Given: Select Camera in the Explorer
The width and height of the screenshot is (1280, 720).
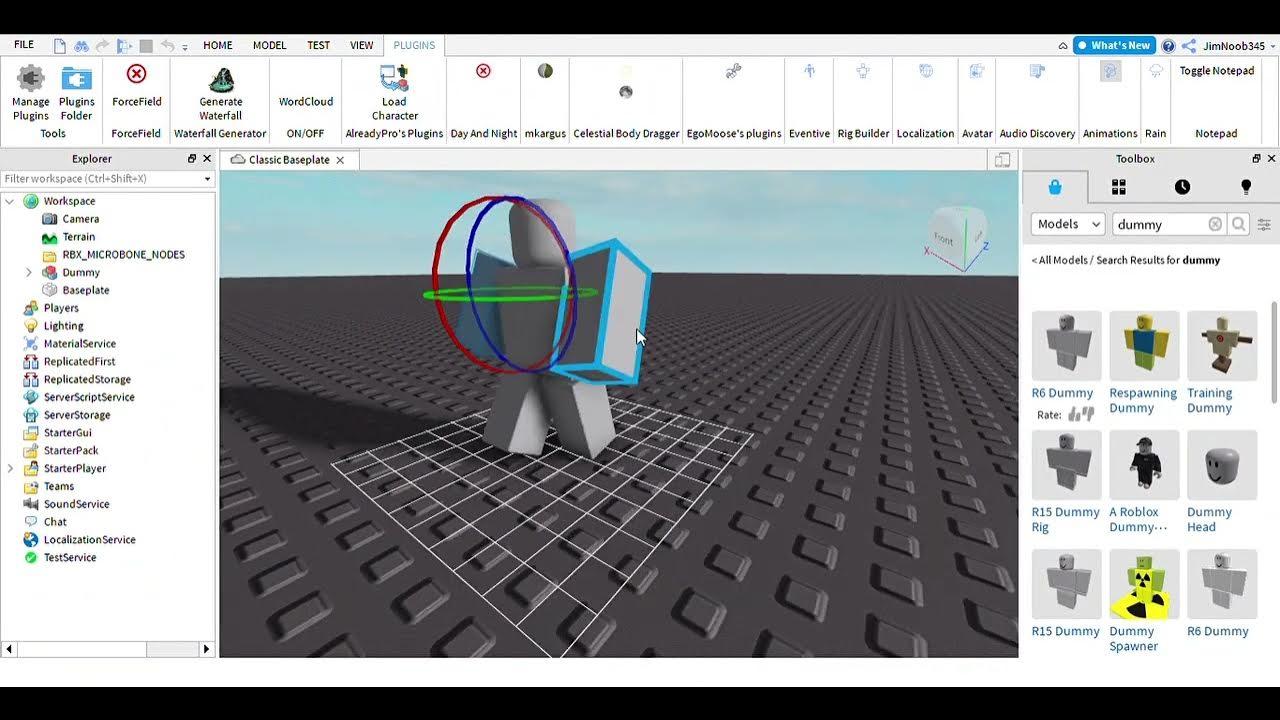Looking at the screenshot, I should (80, 219).
